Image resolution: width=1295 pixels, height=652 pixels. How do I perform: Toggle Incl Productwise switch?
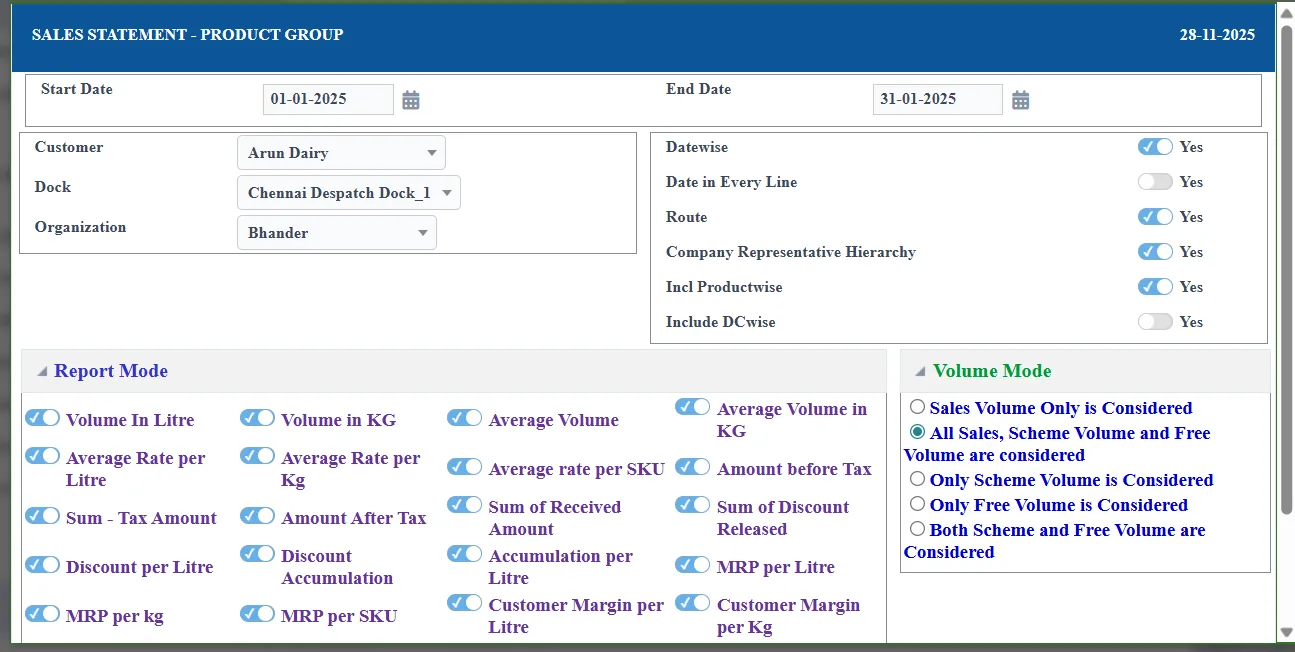pos(1155,287)
